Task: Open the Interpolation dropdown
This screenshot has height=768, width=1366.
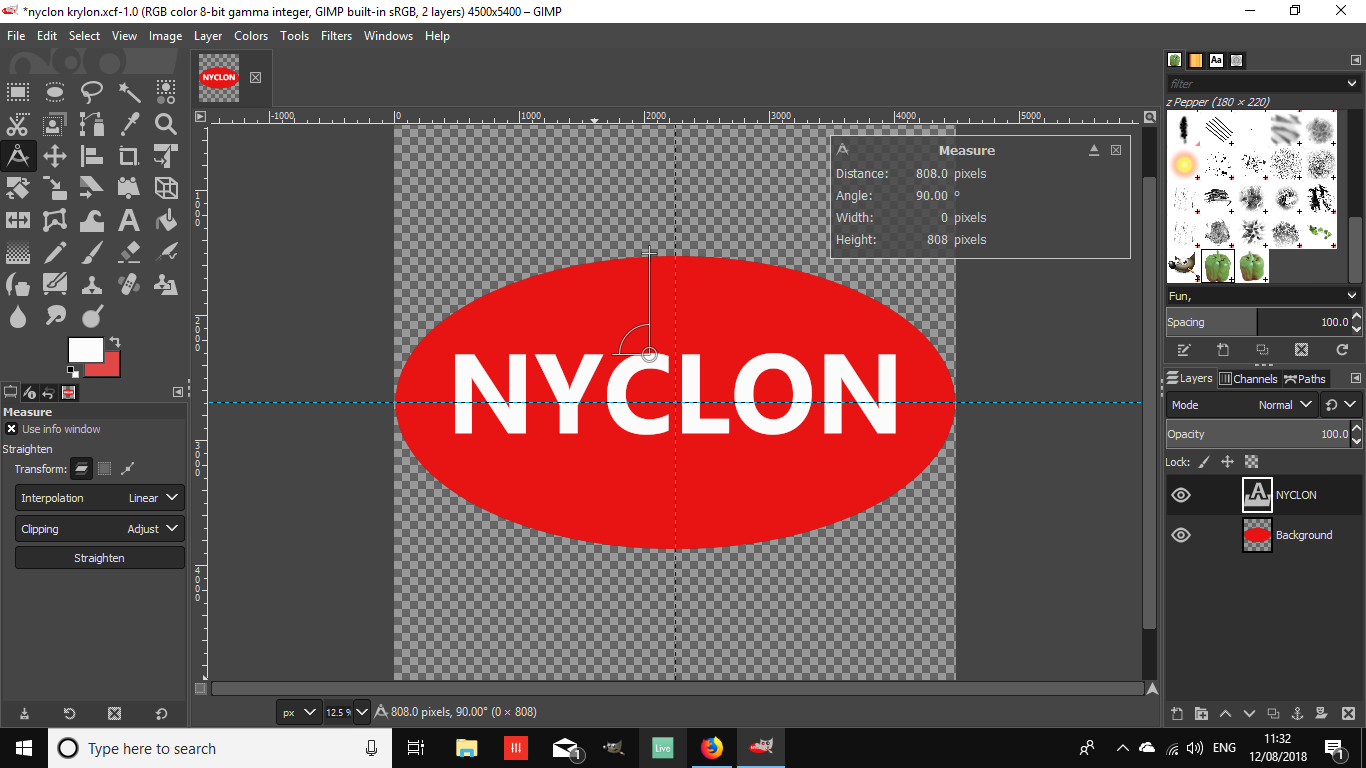Action: click(100, 498)
